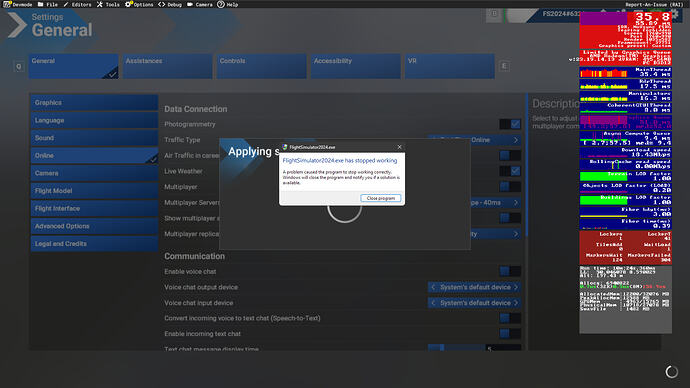Click the settings list vertical scrollbar

pyautogui.click(x=526, y=164)
